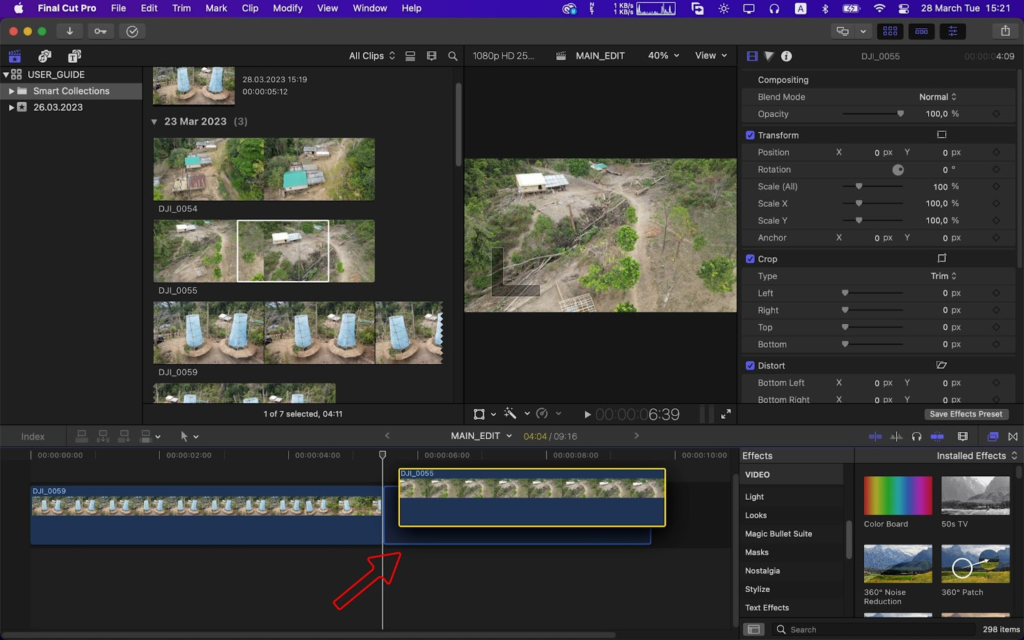1024x640 pixels.
Task: Select the Looks effects category
Action: click(756, 515)
